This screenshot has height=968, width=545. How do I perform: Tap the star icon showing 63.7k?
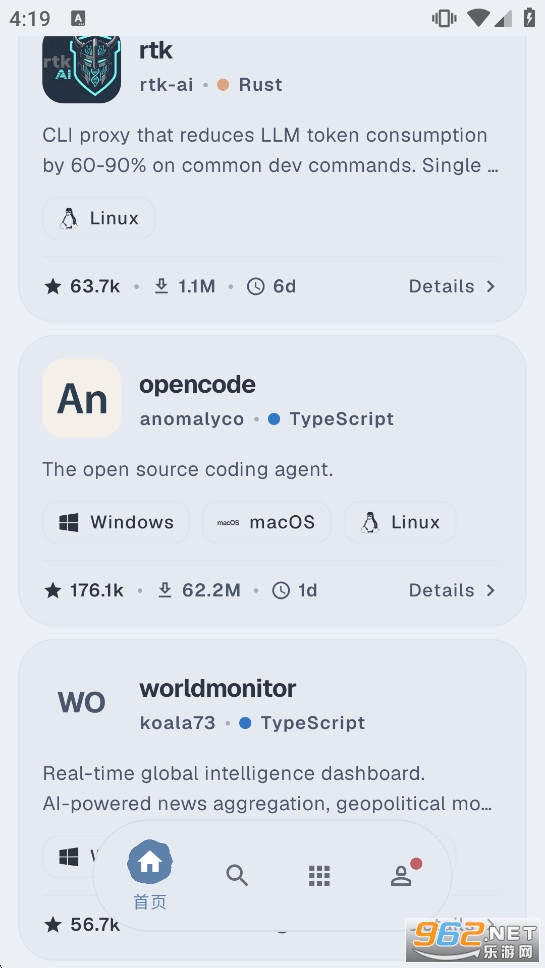click(53, 286)
